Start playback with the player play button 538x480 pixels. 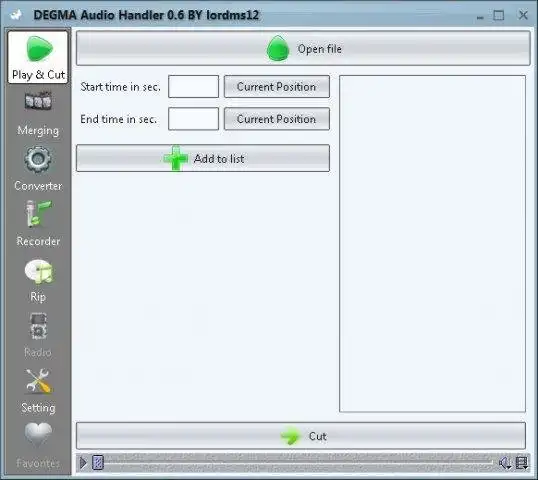coord(83,463)
